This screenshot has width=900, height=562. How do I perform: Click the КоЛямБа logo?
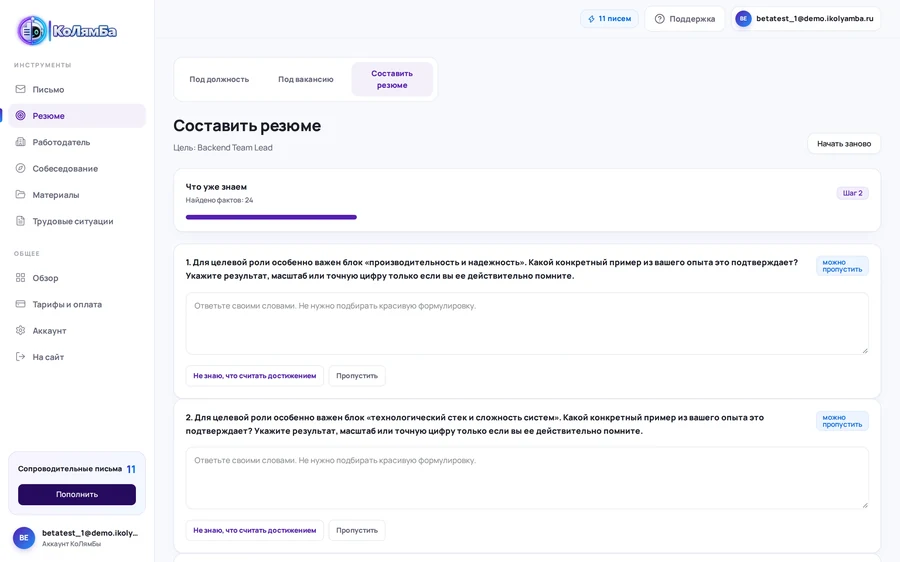[67, 30]
